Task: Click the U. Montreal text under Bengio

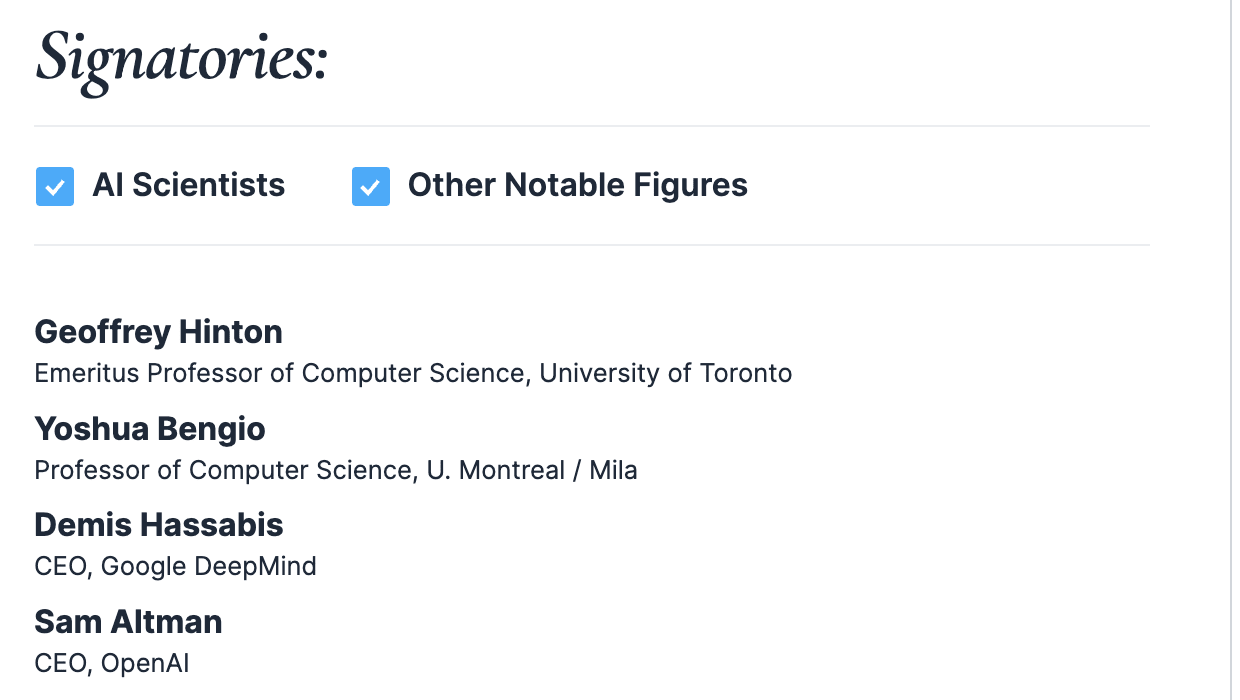Action: tap(496, 470)
